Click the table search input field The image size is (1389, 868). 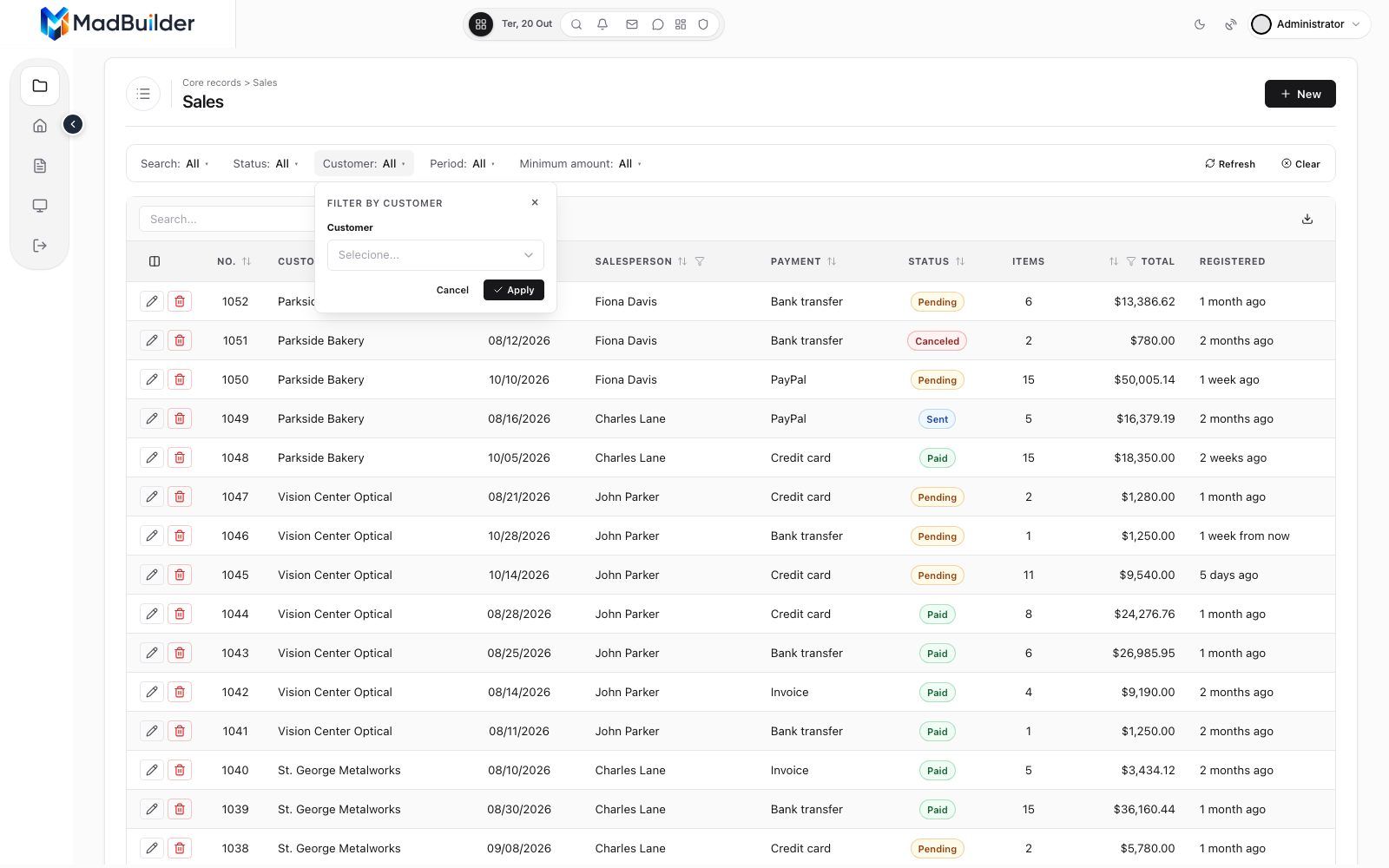click(227, 219)
